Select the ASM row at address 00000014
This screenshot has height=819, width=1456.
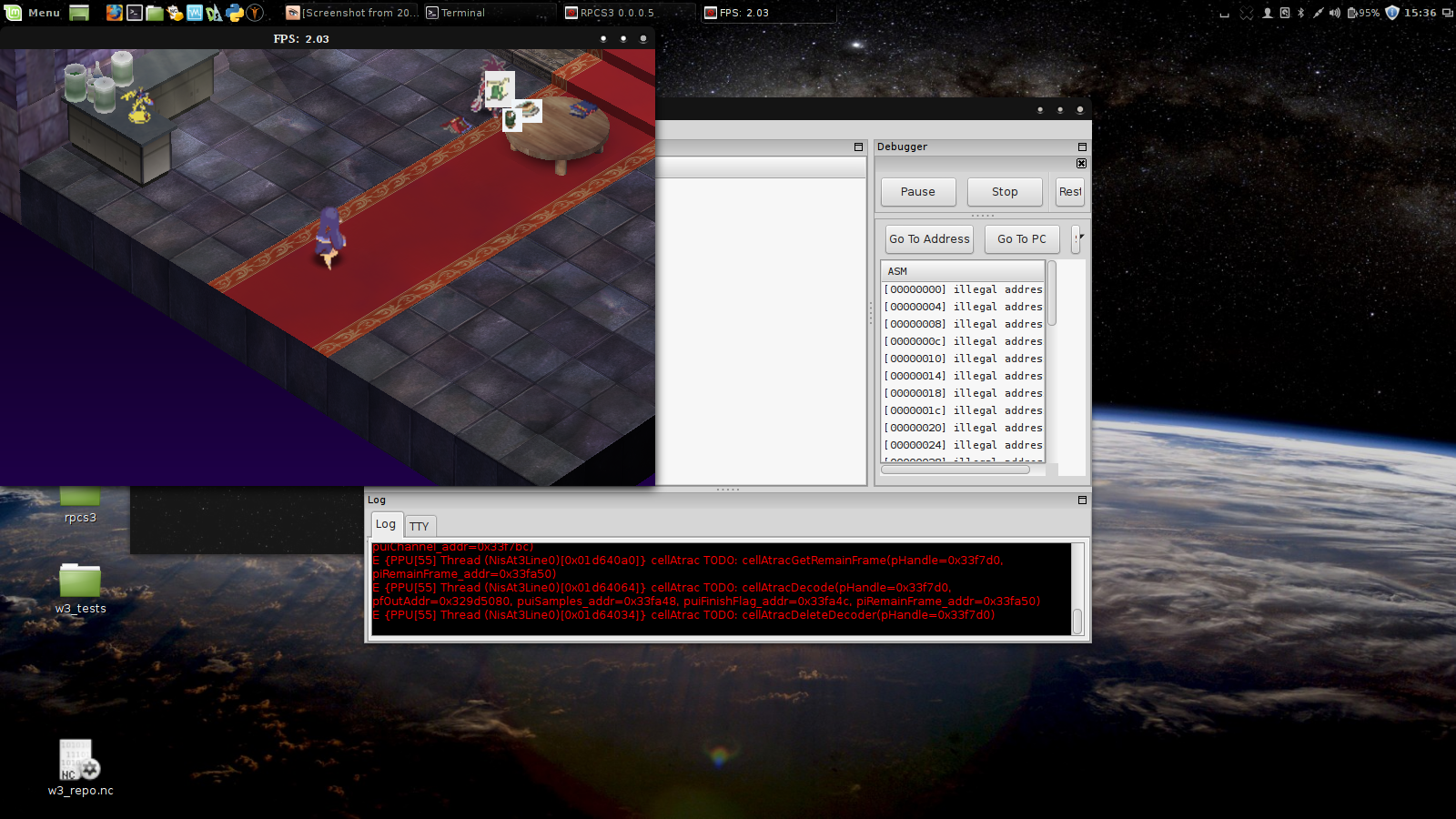[963, 376]
